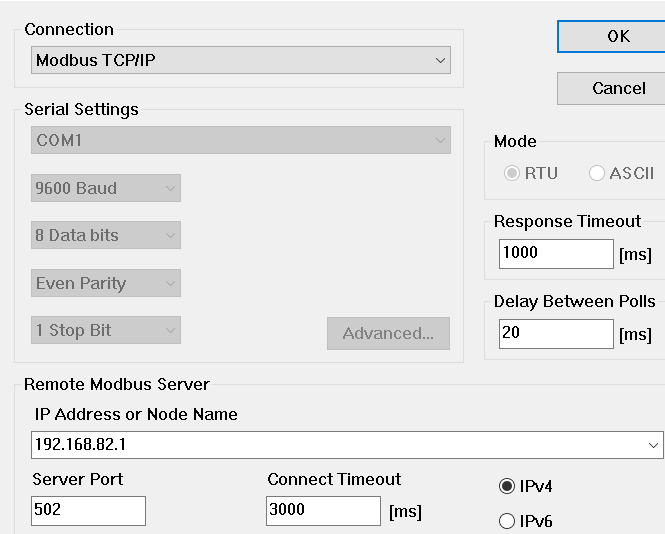This screenshot has height=534, width=665.
Task: Click the Advanced... button
Action: [x=388, y=333]
